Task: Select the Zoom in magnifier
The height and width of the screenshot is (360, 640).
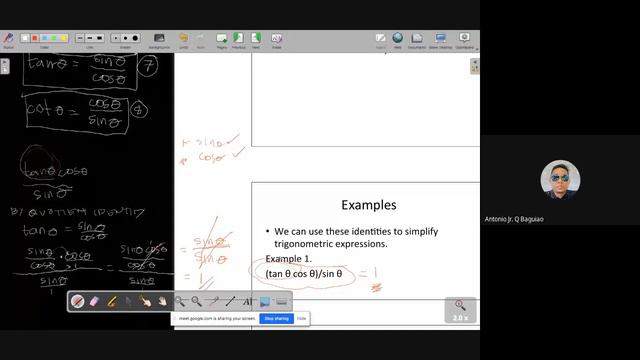Action: coord(180,301)
